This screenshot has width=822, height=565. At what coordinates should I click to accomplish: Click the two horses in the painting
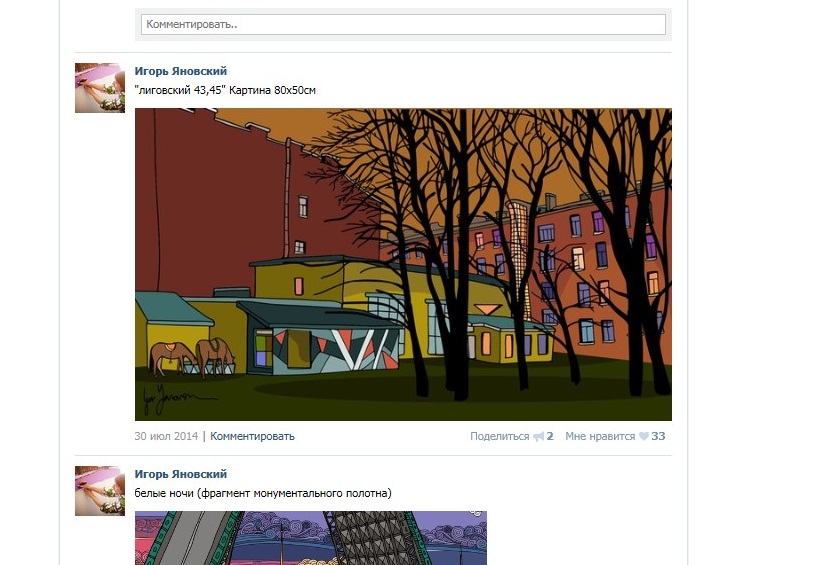192,357
